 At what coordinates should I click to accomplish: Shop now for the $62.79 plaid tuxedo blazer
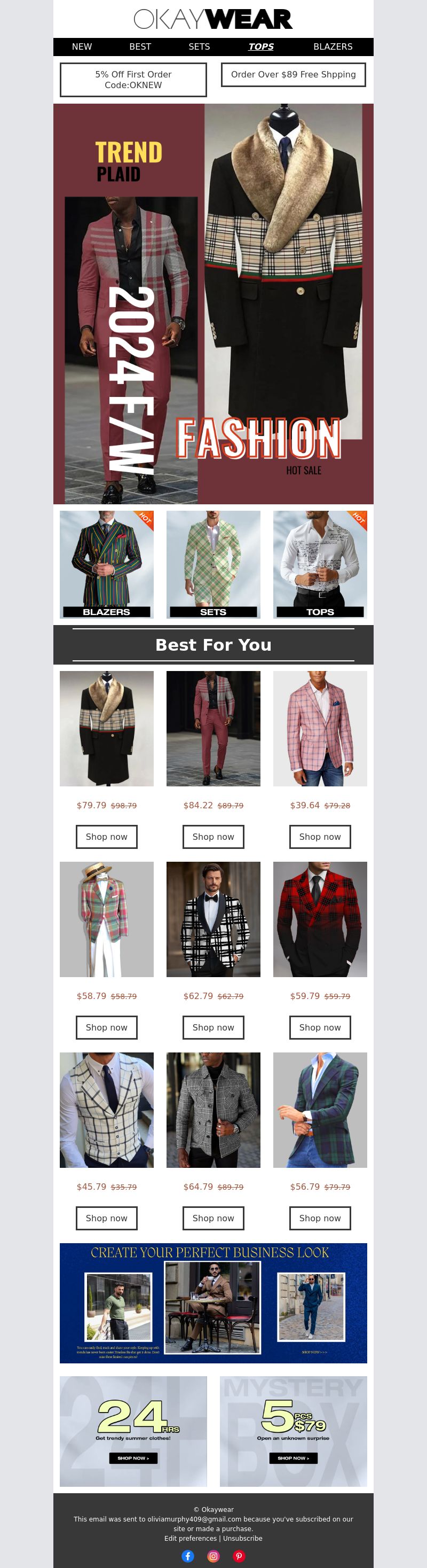tap(213, 1027)
